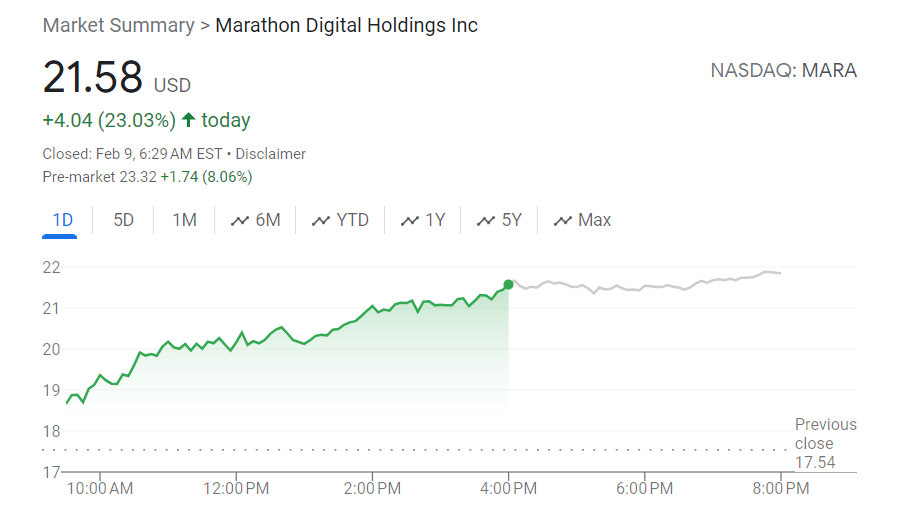
Task: Click the Previous close 17.54 label
Action: tap(826, 443)
